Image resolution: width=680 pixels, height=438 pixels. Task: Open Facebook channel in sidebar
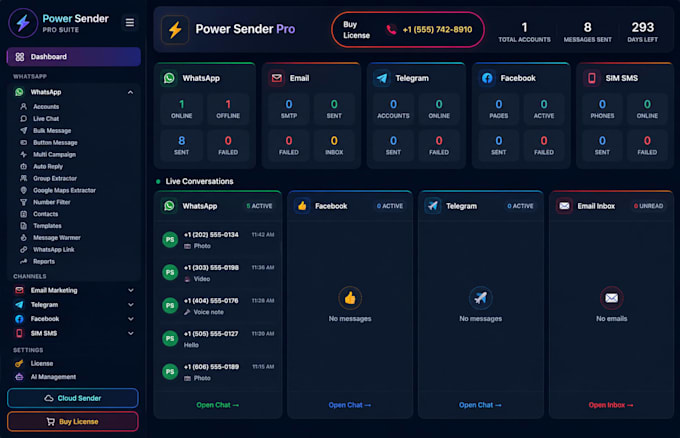point(74,319)
